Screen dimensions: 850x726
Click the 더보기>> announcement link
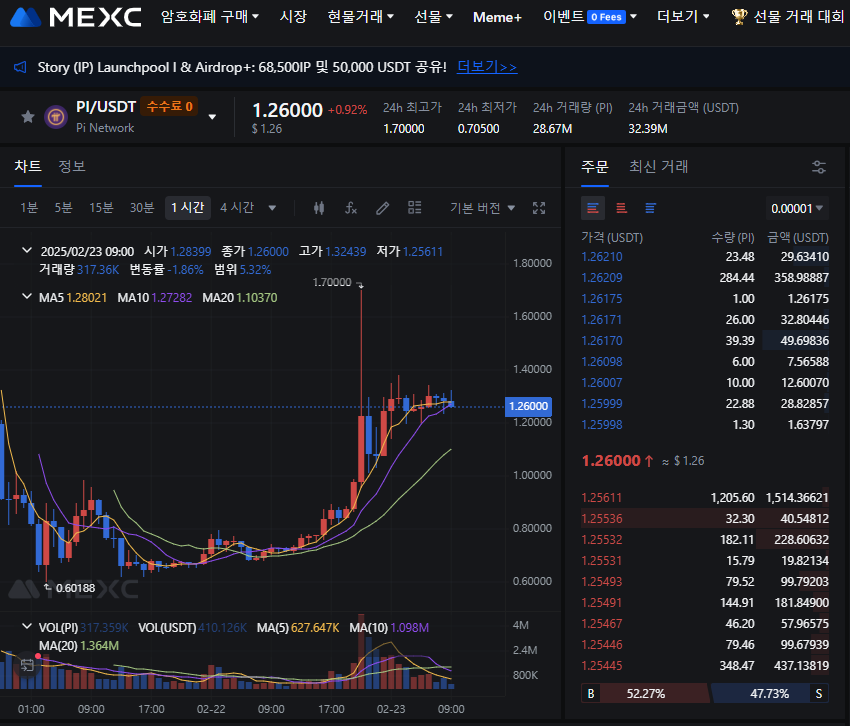(487, 67)
